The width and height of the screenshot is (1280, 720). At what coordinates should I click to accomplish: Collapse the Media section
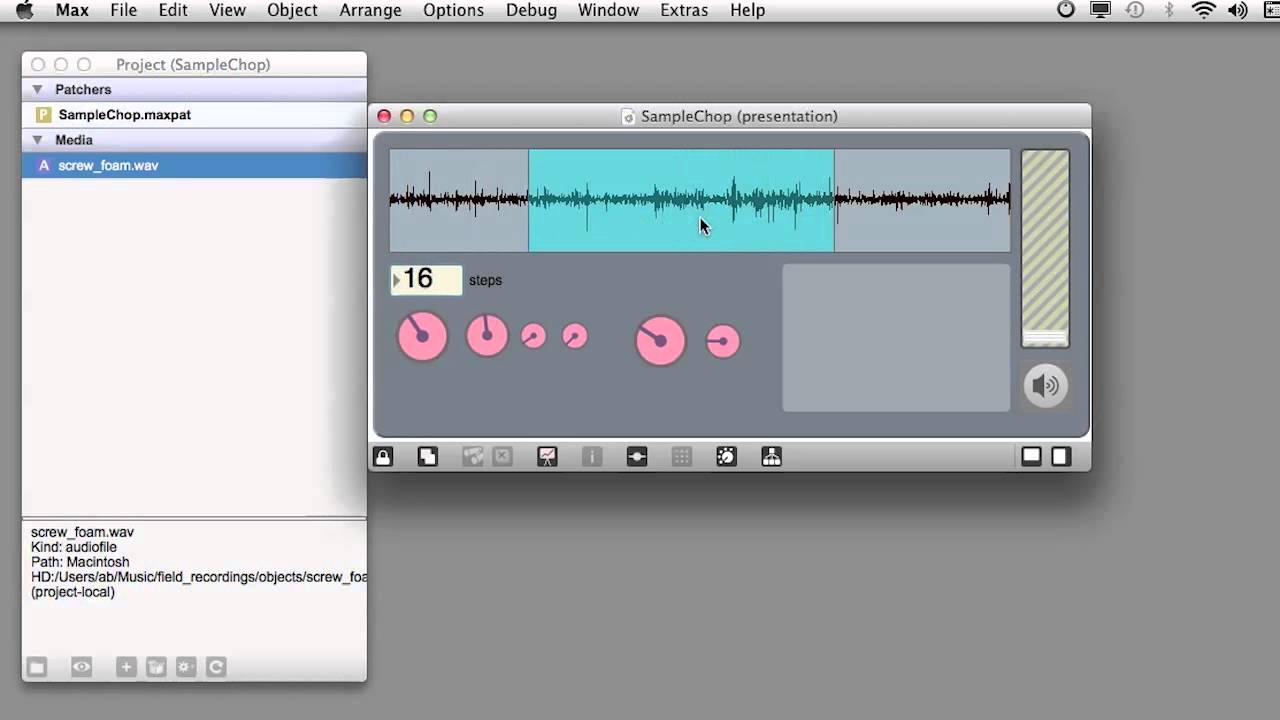point(38,140)
